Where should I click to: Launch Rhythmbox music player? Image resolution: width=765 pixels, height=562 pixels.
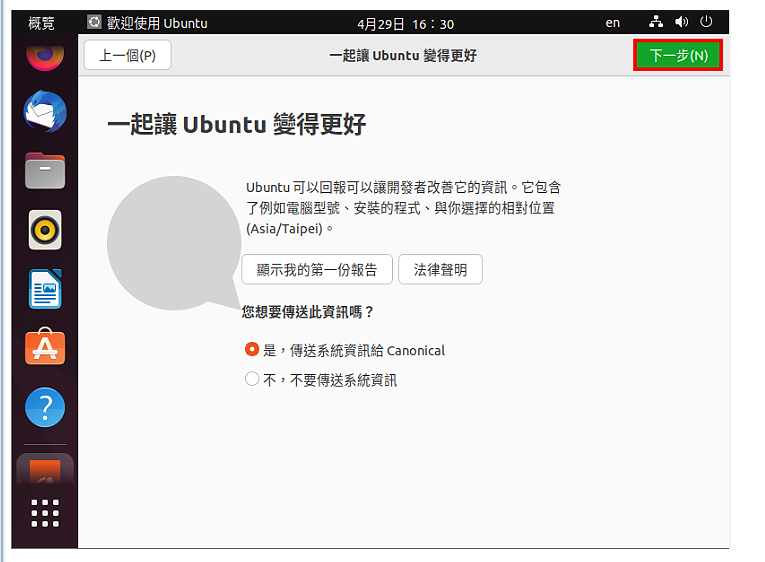(x=45, y=230)
